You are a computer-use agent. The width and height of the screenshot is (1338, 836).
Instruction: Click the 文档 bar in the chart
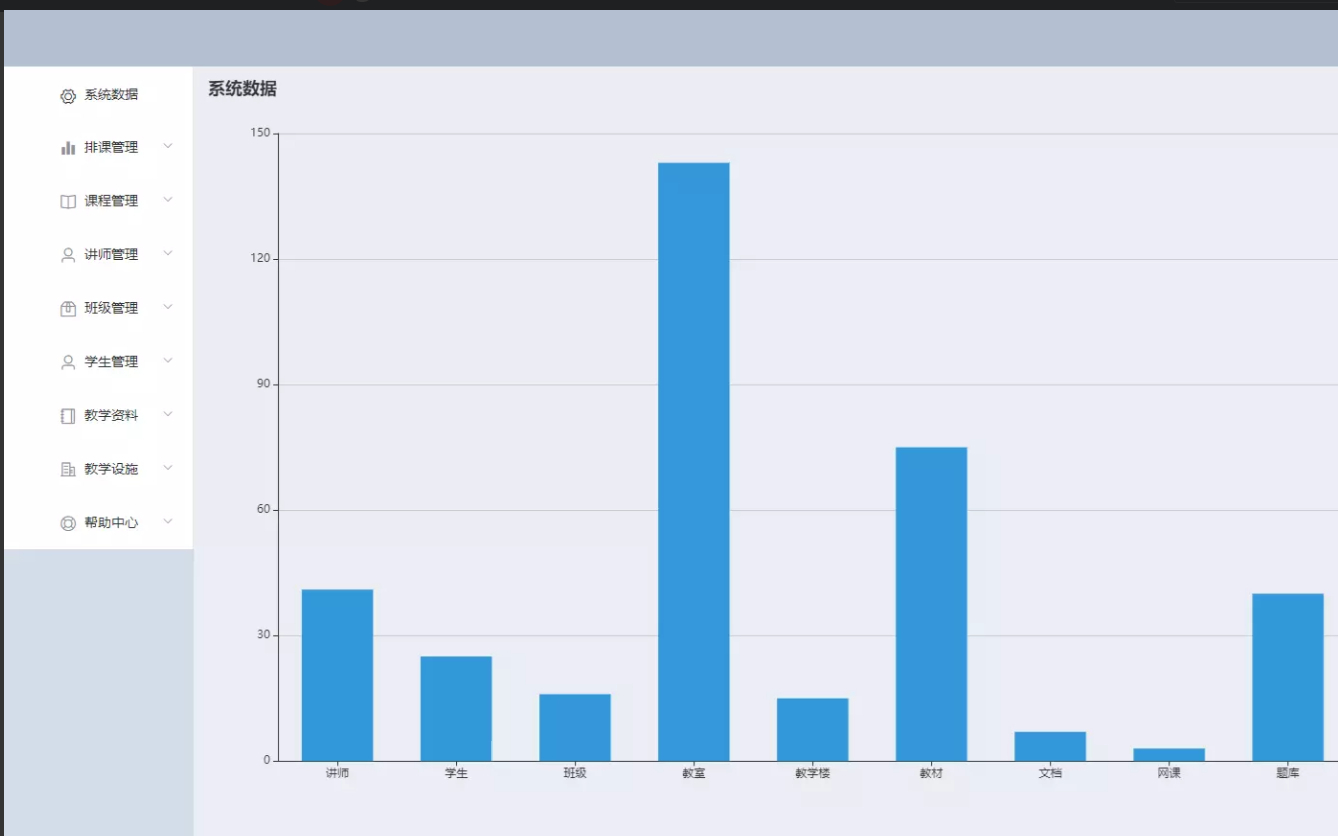[1050, 746]
